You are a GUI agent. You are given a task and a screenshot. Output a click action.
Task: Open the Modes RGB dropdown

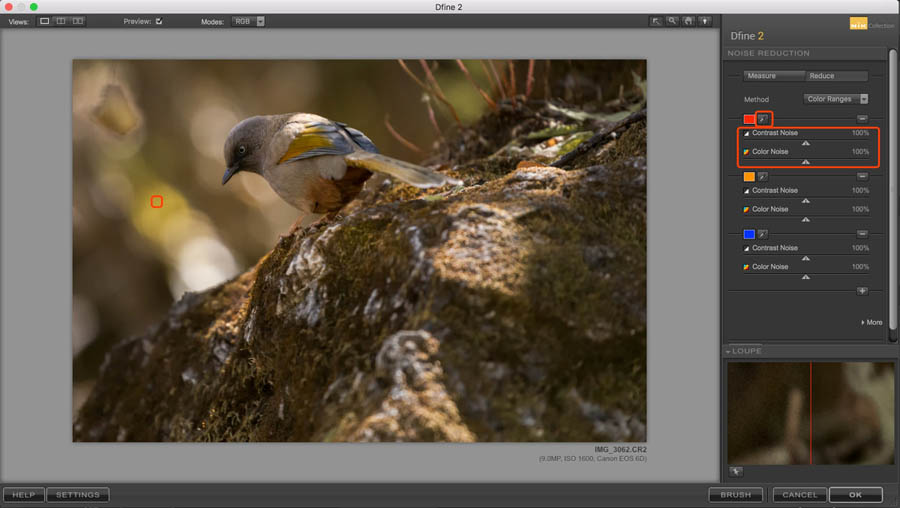[248, 21]
